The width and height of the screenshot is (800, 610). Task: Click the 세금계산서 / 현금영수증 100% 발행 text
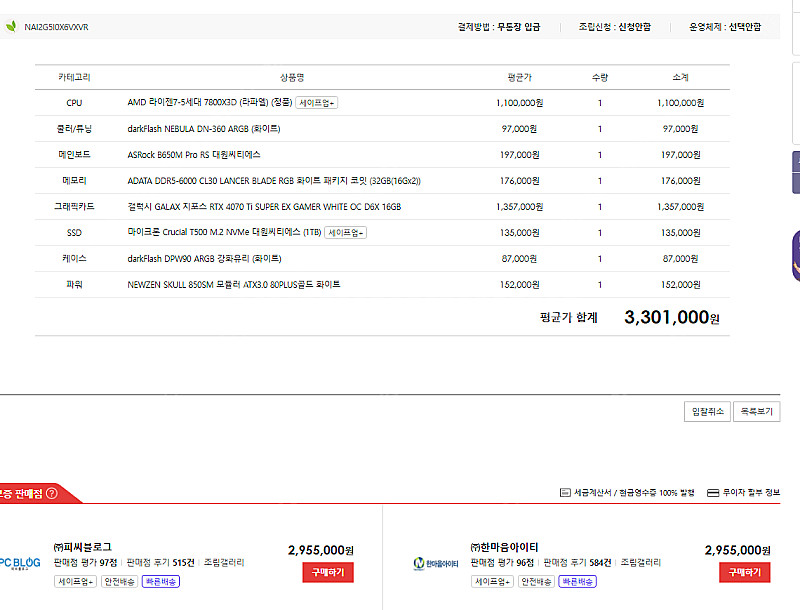(x=634, y=493)
